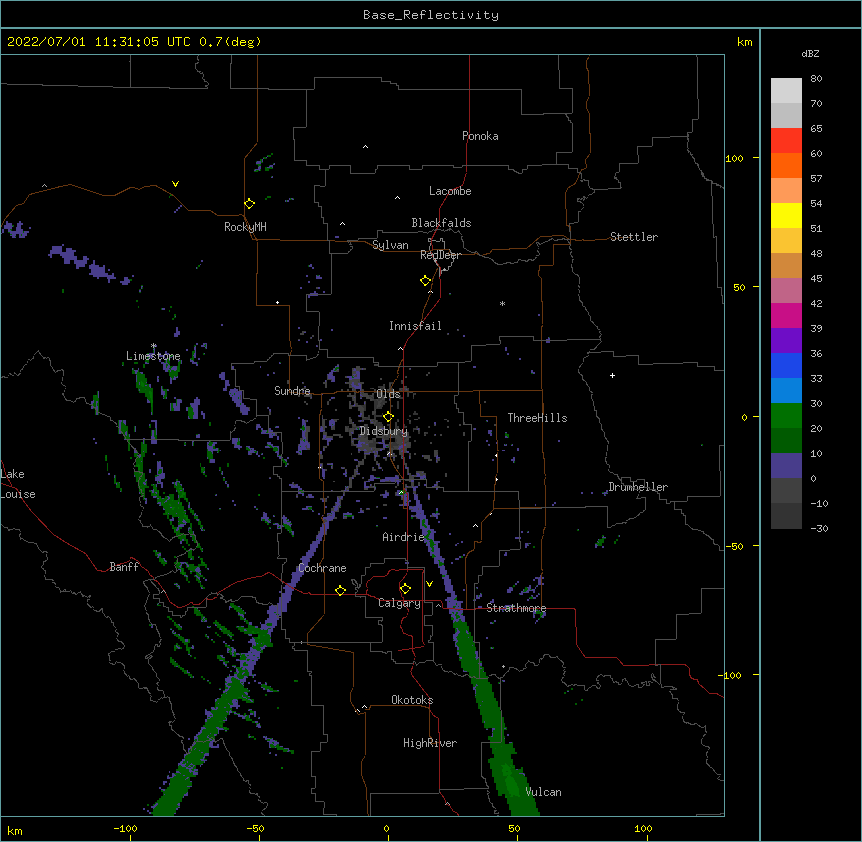Click the Stettler city label
862x842 pixels.
coord(634,237)
